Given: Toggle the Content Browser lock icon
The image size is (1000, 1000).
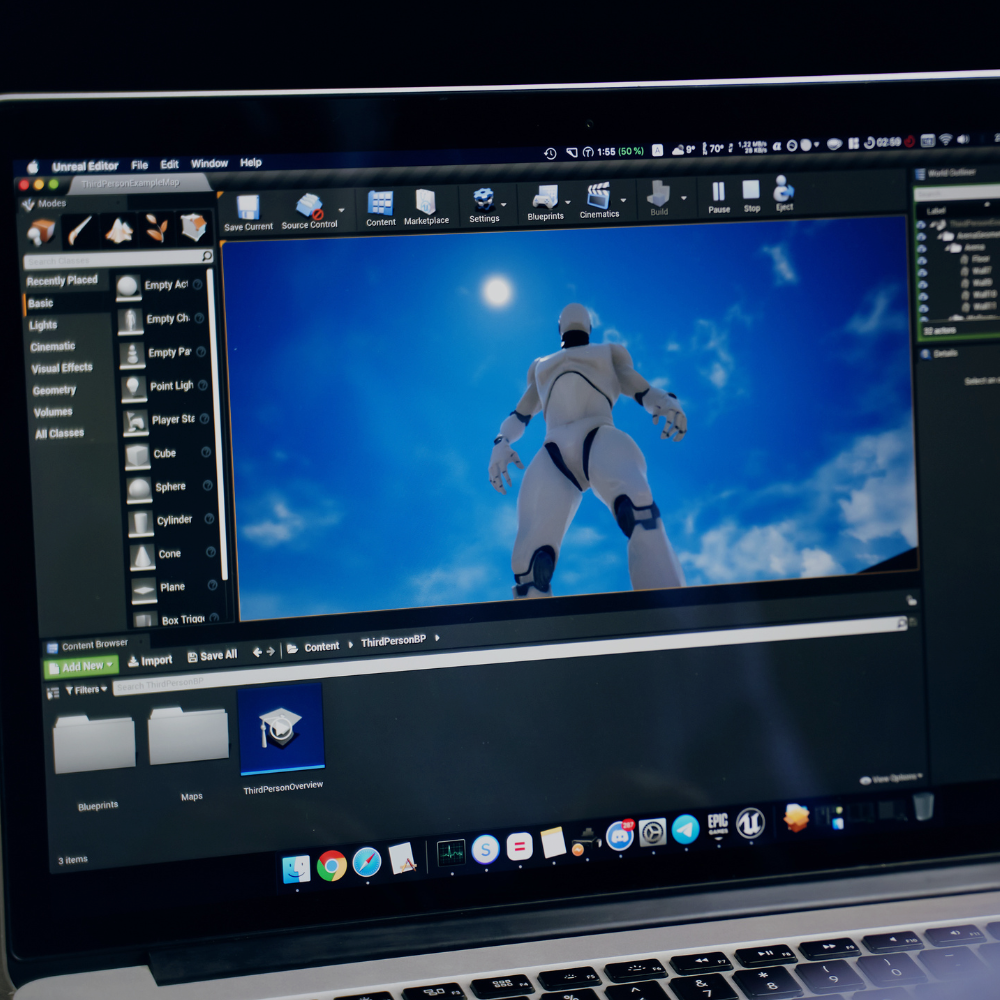Looking at the screenshot, I should [911, 599].
